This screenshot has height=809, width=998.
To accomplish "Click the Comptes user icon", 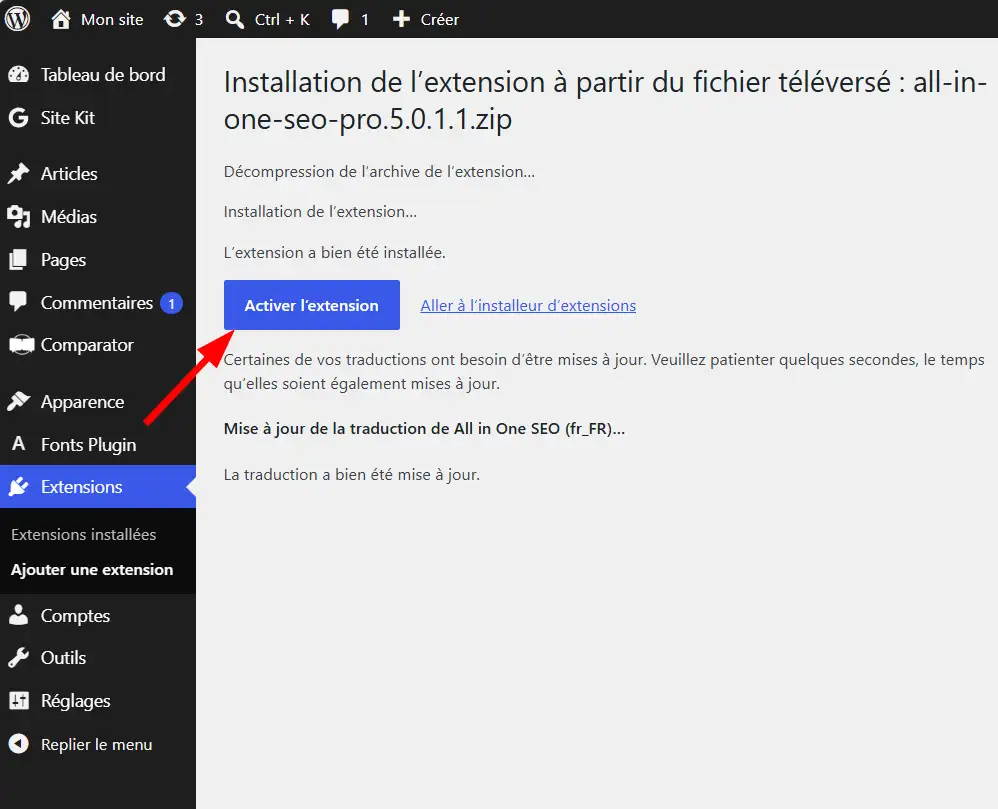I will (x=18, y=615).
